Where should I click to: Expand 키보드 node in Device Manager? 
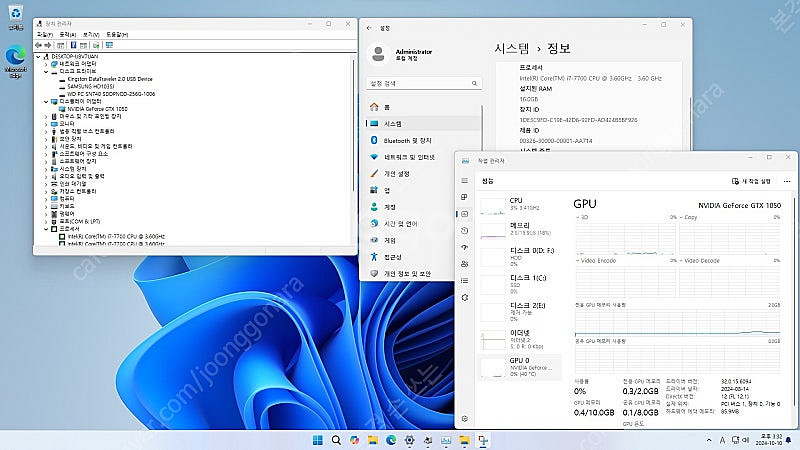[46, 206]
